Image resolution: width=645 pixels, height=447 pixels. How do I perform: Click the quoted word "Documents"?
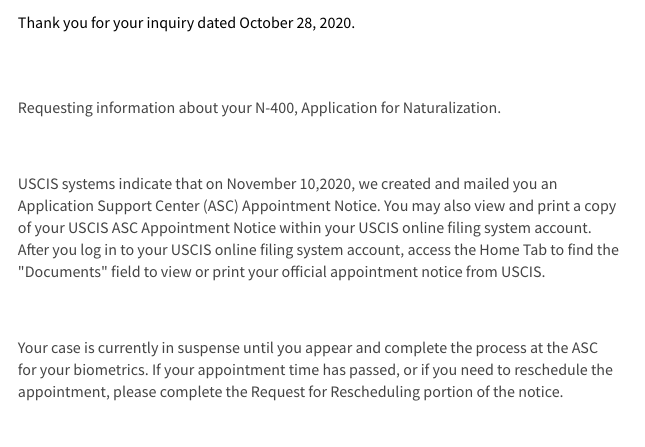63,272
